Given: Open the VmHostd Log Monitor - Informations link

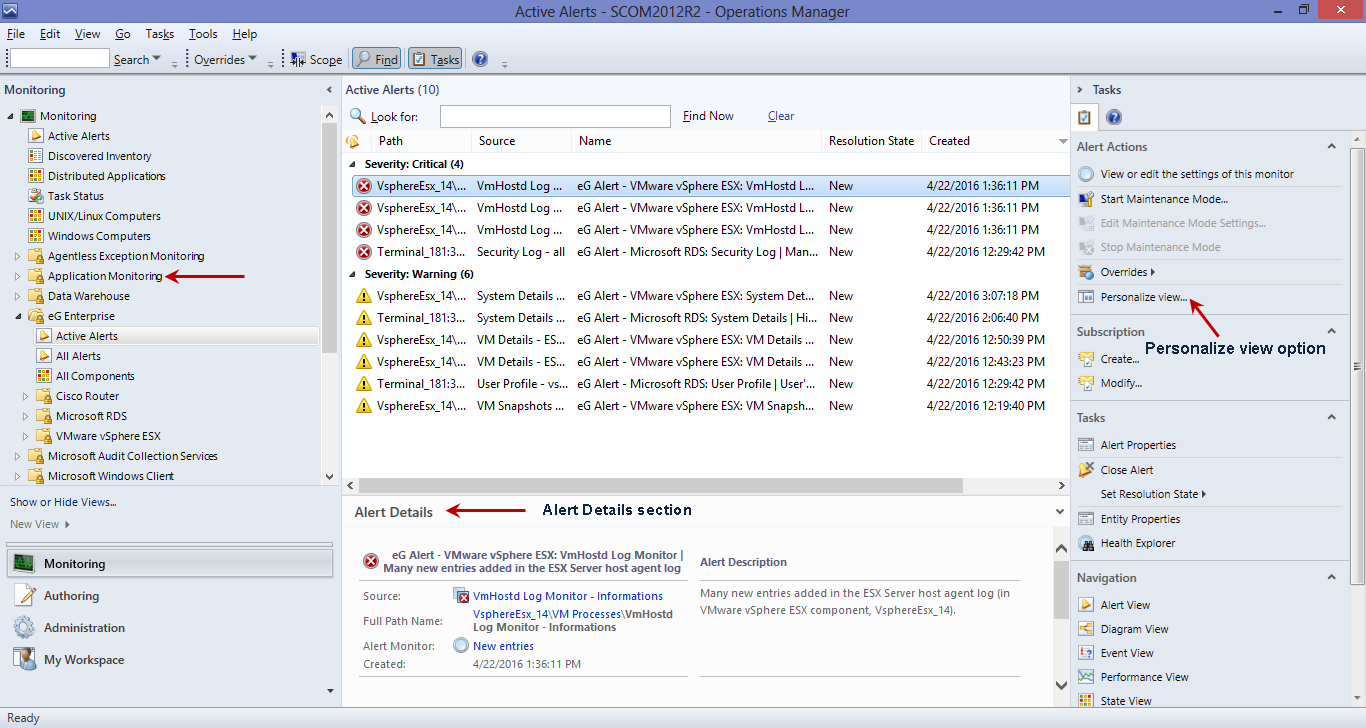Looking at the screenshot, I should 568,596.
